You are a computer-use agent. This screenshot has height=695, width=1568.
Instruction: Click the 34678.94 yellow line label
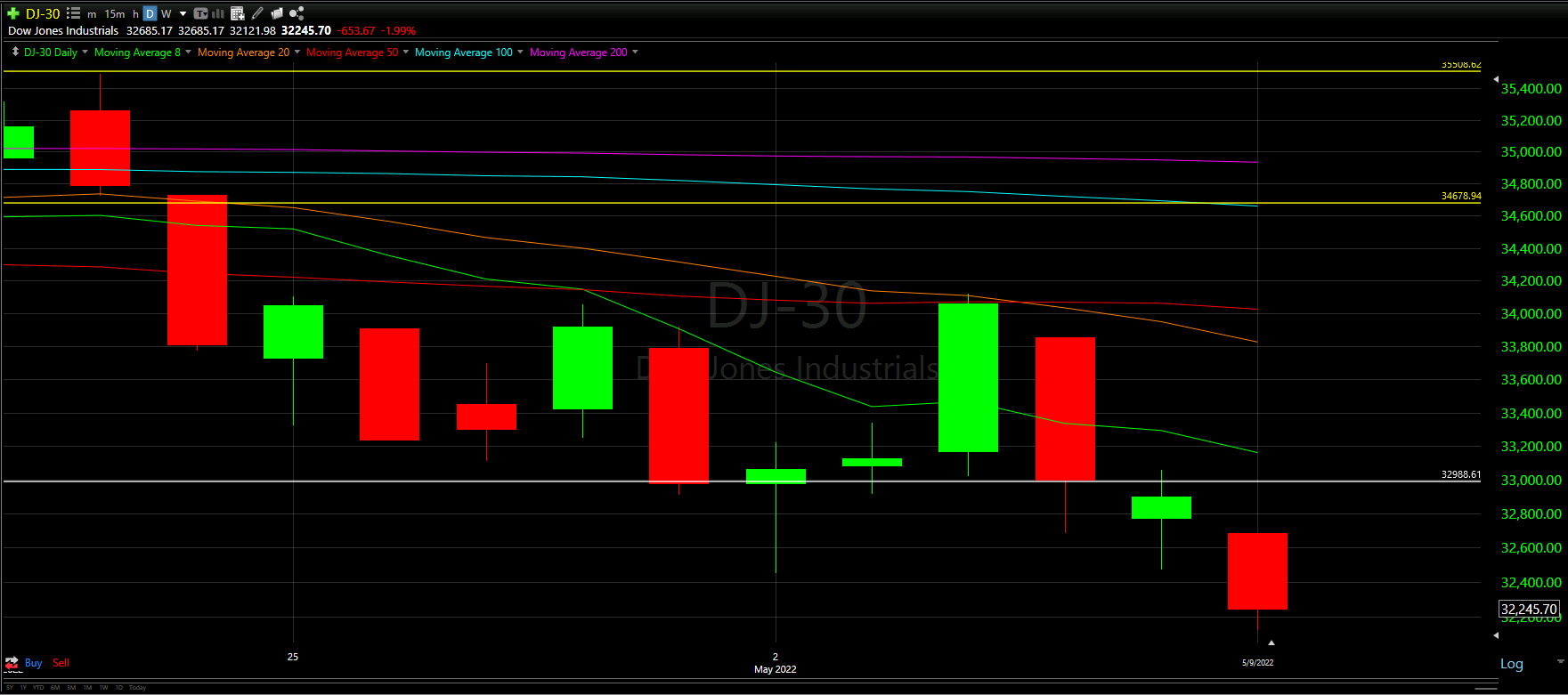(x=1461, y=196)
